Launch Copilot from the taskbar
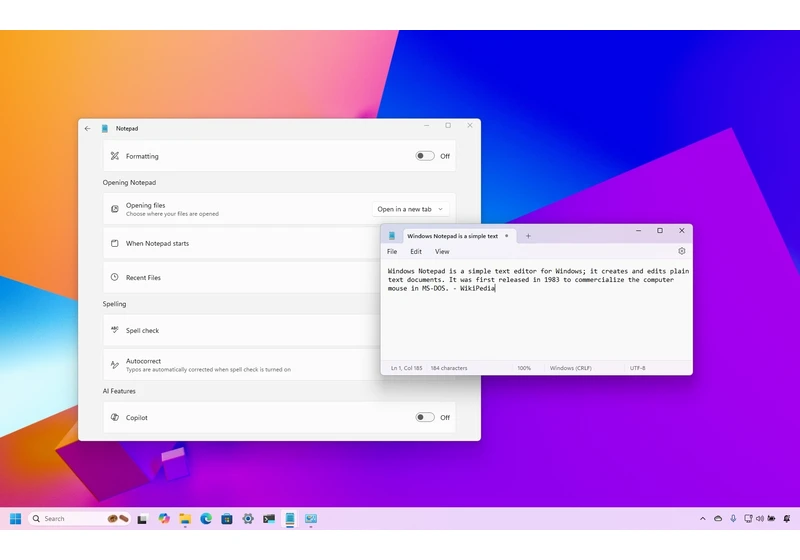800x560 pixels. (x=164, y=519)
